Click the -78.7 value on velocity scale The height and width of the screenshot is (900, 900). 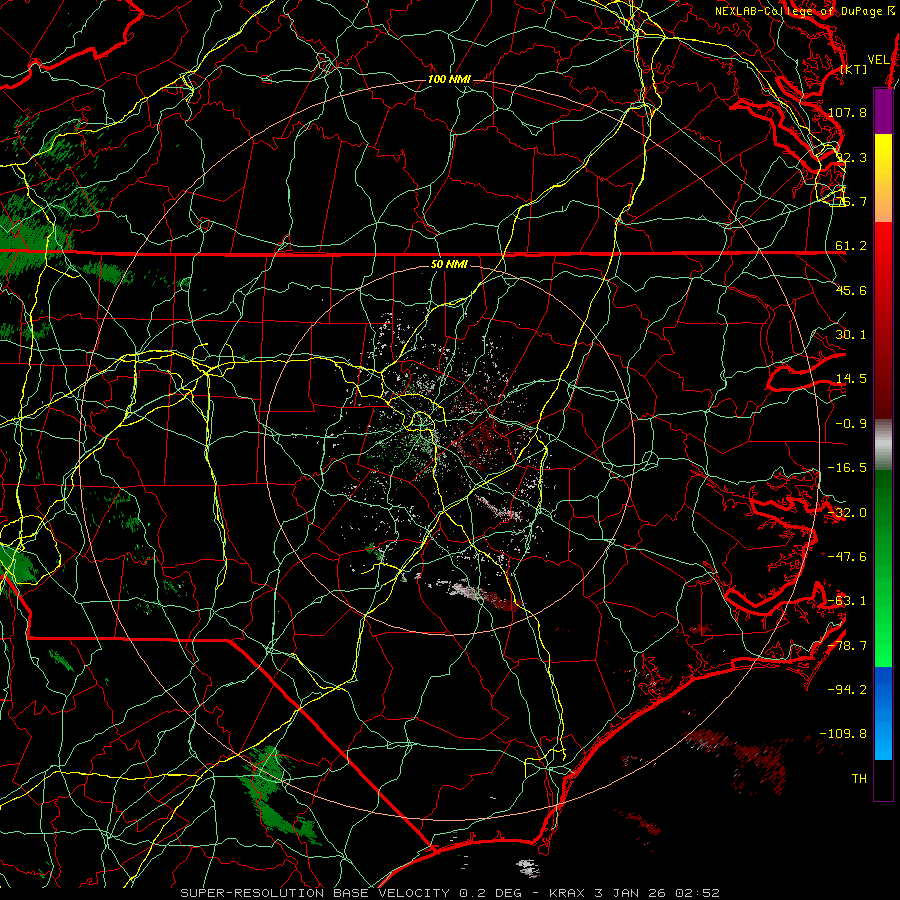(847, 646)
